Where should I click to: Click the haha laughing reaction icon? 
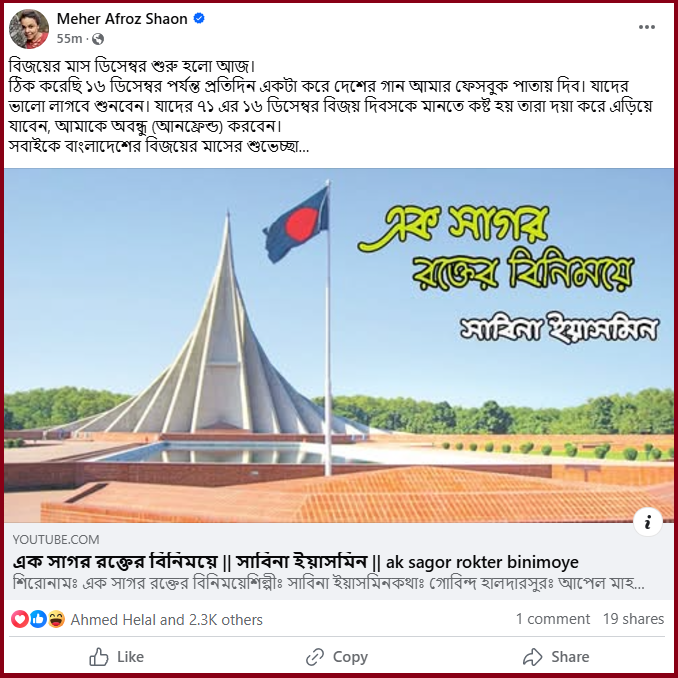(56, 619)
